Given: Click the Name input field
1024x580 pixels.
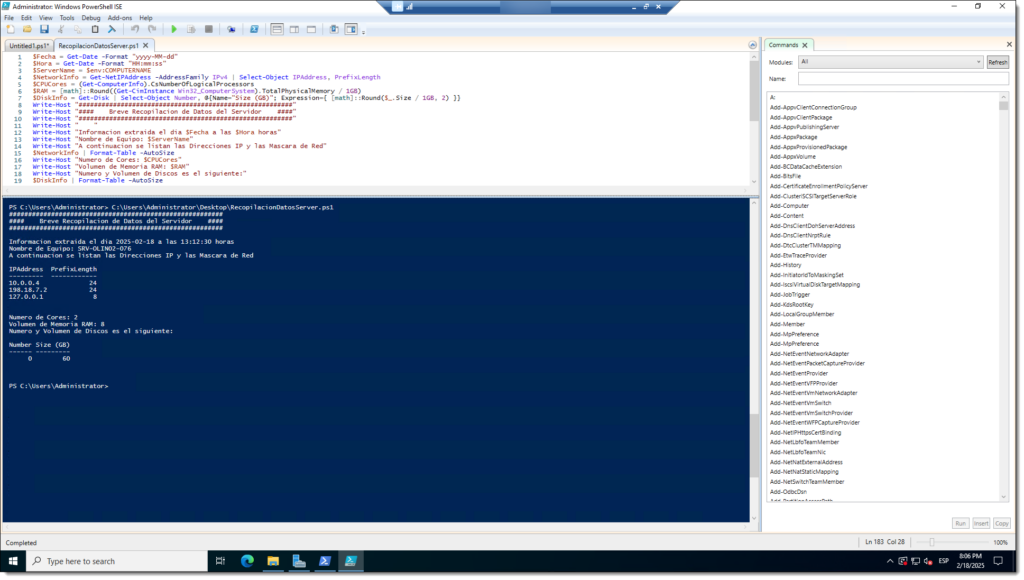Looking at the screenshot, I should [x=903, y=78].
